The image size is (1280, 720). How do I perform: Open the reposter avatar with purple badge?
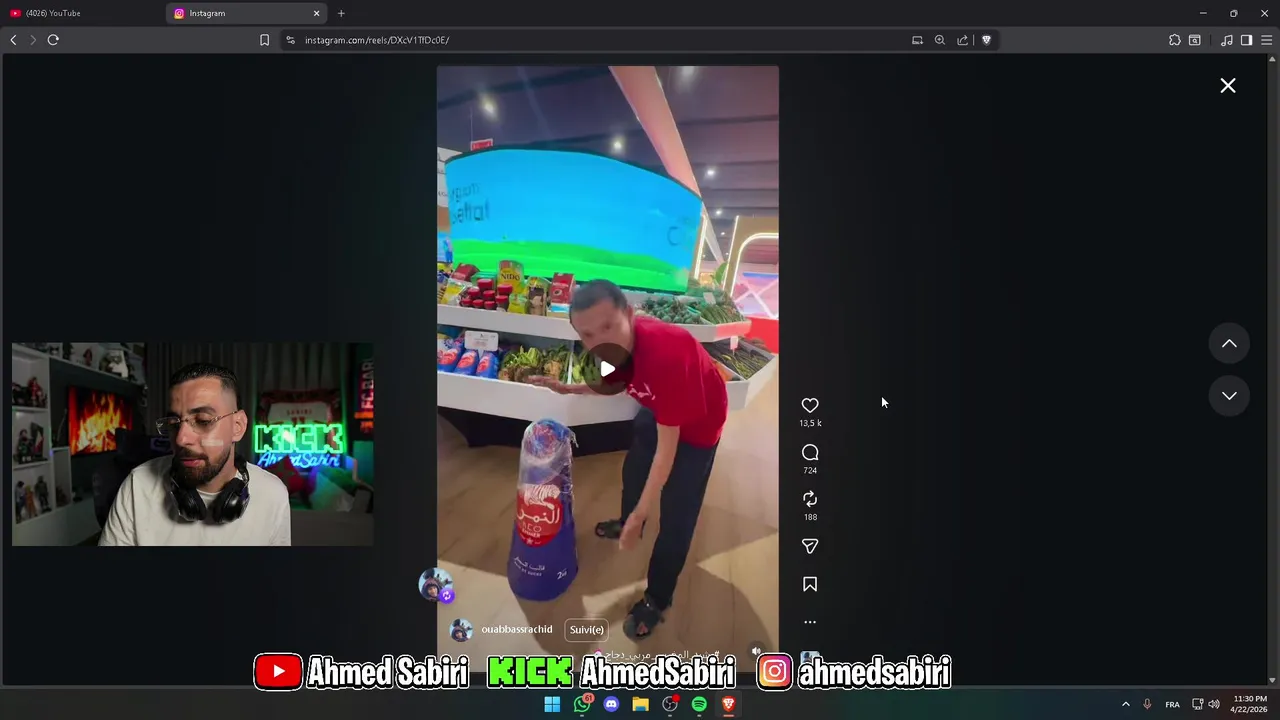coord(435,585)
